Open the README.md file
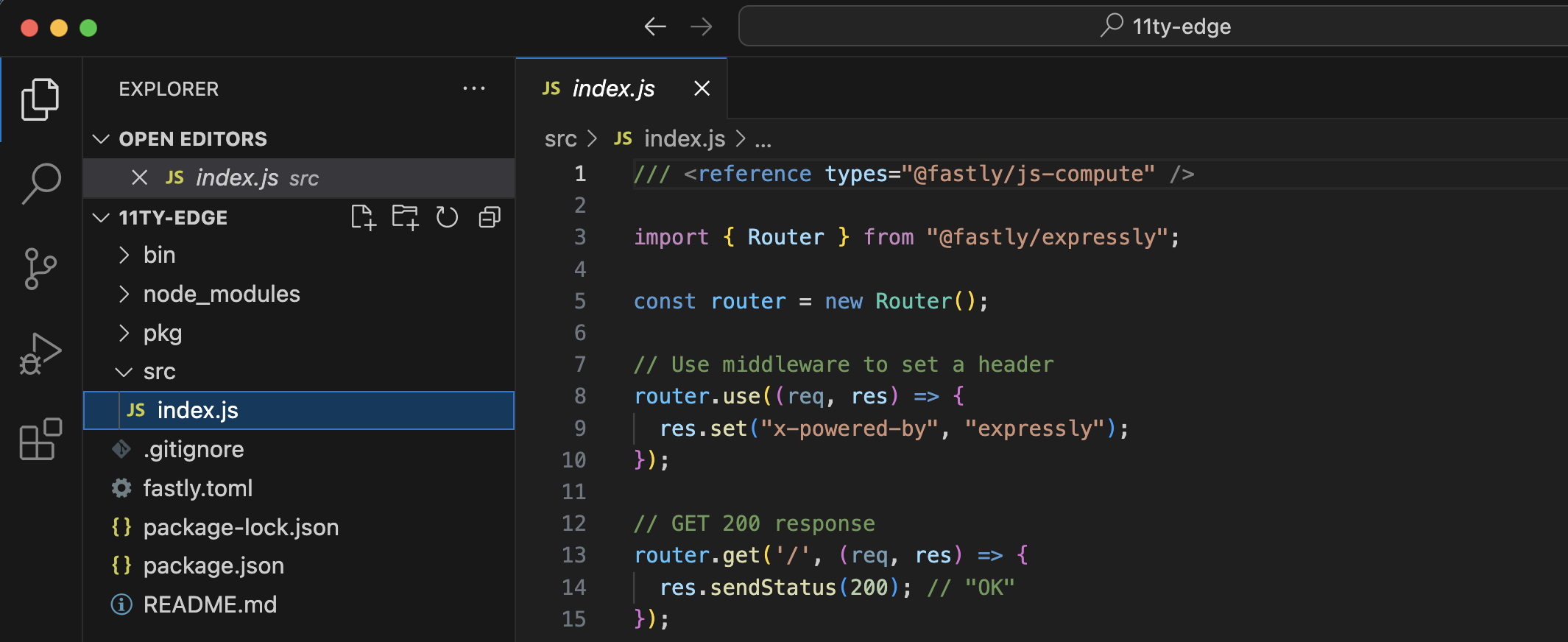Screen dimensions: 1568x642 299,604
